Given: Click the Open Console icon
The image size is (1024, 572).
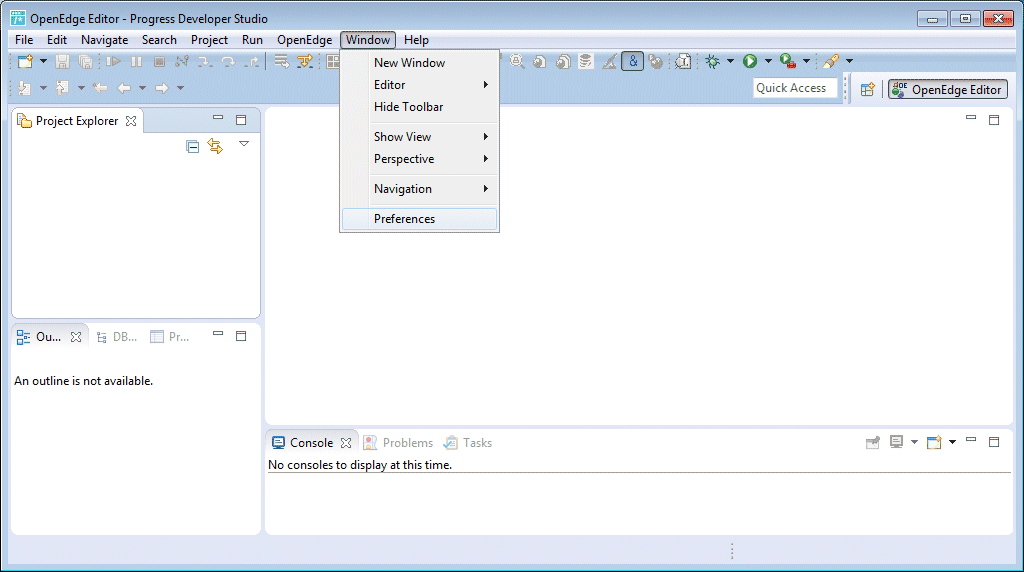Looking at the screenshot, I should pyautogui.click(x=935, y=442).
